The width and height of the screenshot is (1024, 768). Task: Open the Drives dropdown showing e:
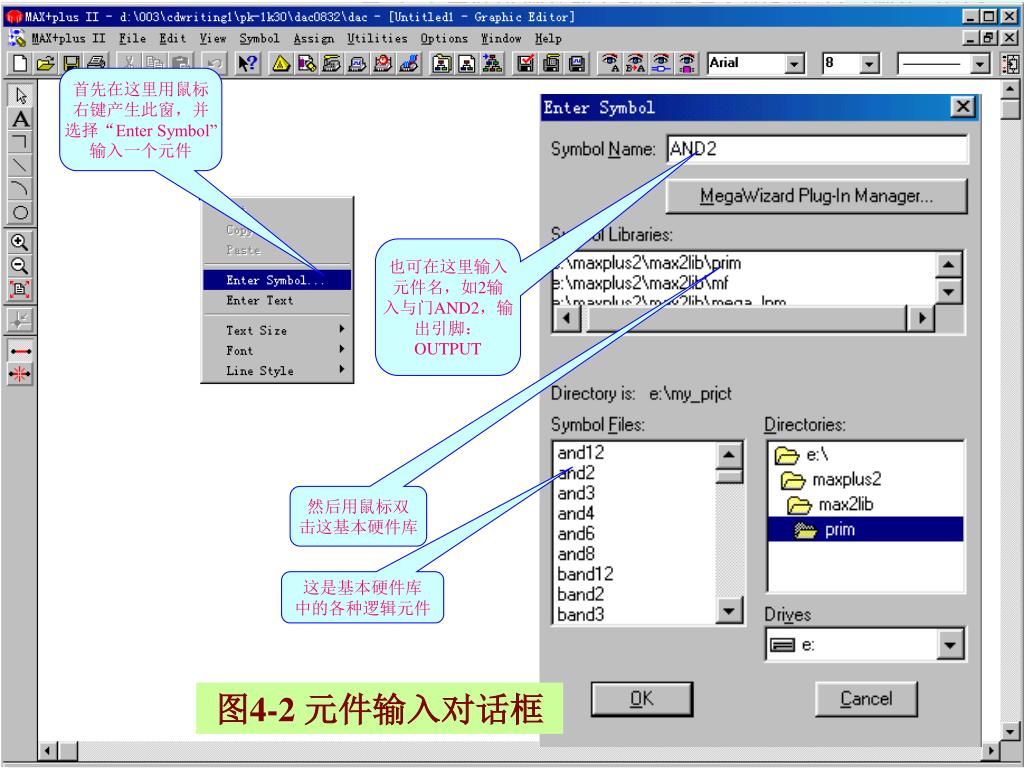pyautogui.click(x=950, y=645)
